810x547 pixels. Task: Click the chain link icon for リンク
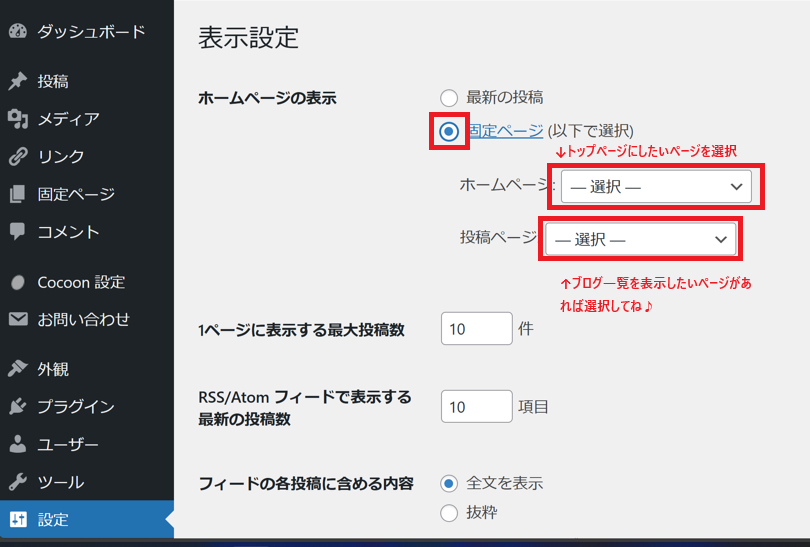[x=17, y=156]
